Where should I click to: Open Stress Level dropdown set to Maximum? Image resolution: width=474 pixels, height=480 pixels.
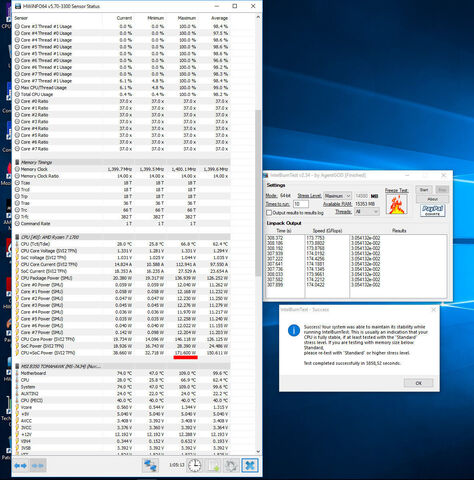[337, 196]
